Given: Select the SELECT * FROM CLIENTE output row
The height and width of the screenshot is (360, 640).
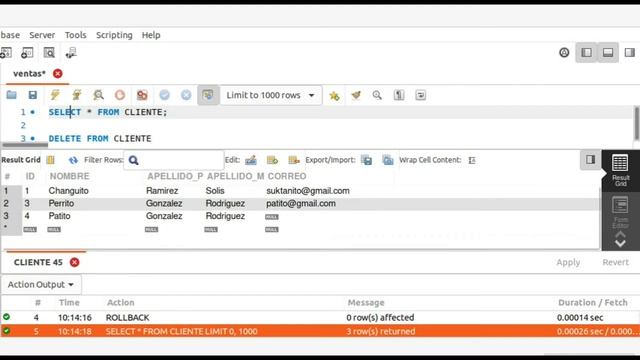Looking at the screenshot, I should [320, 331].
